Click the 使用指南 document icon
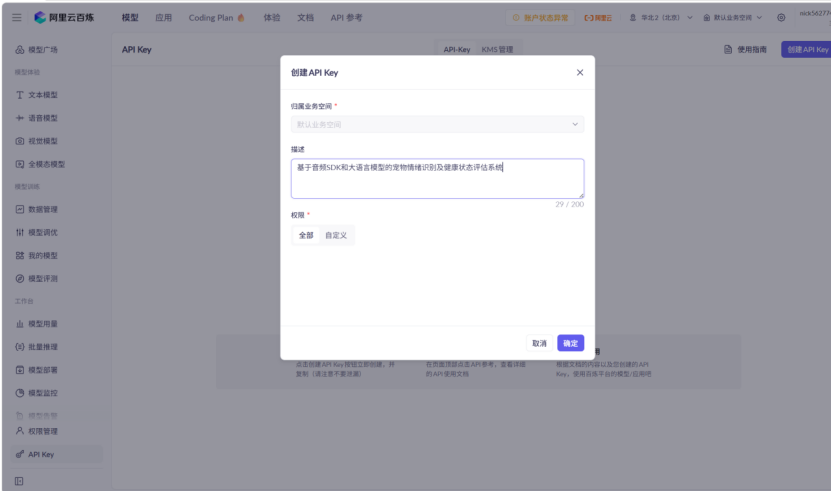The width and height of the screenshot is (831, 491). pyautogui.click(x=728, y=49)
